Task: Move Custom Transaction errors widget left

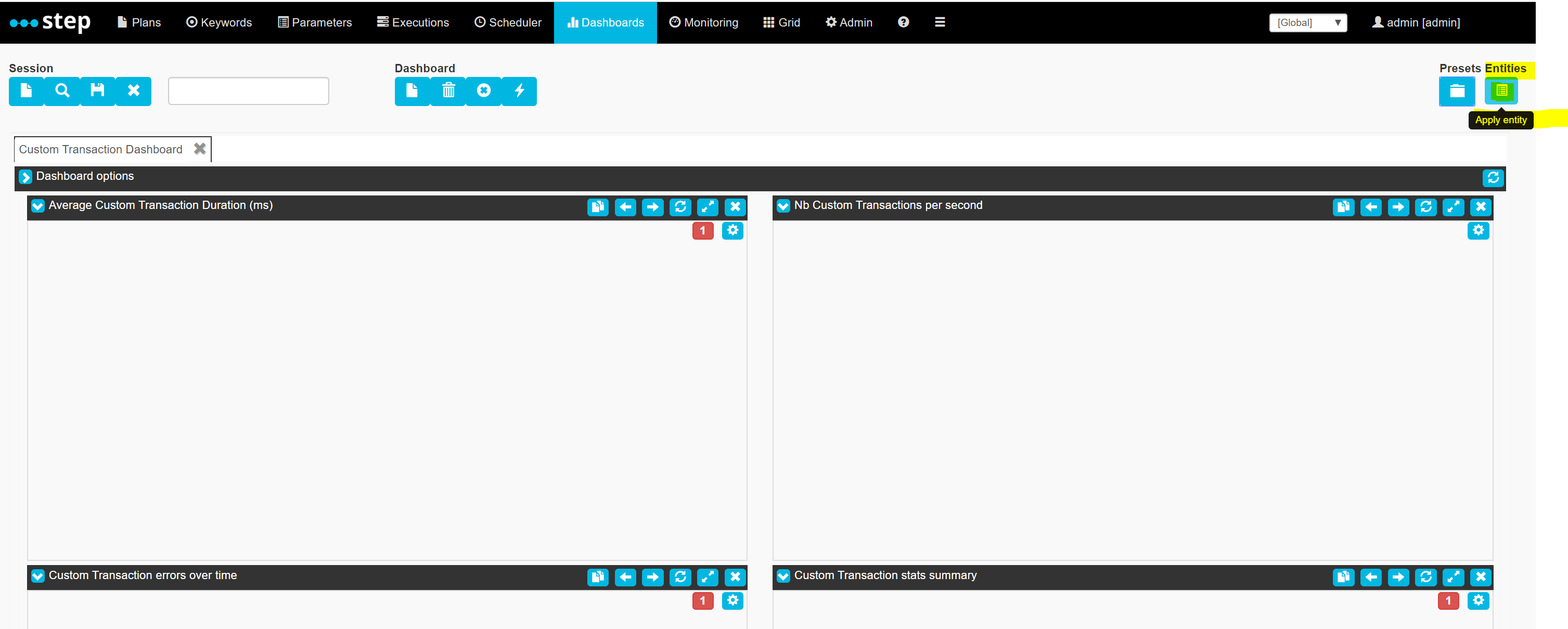Action: 625,578
